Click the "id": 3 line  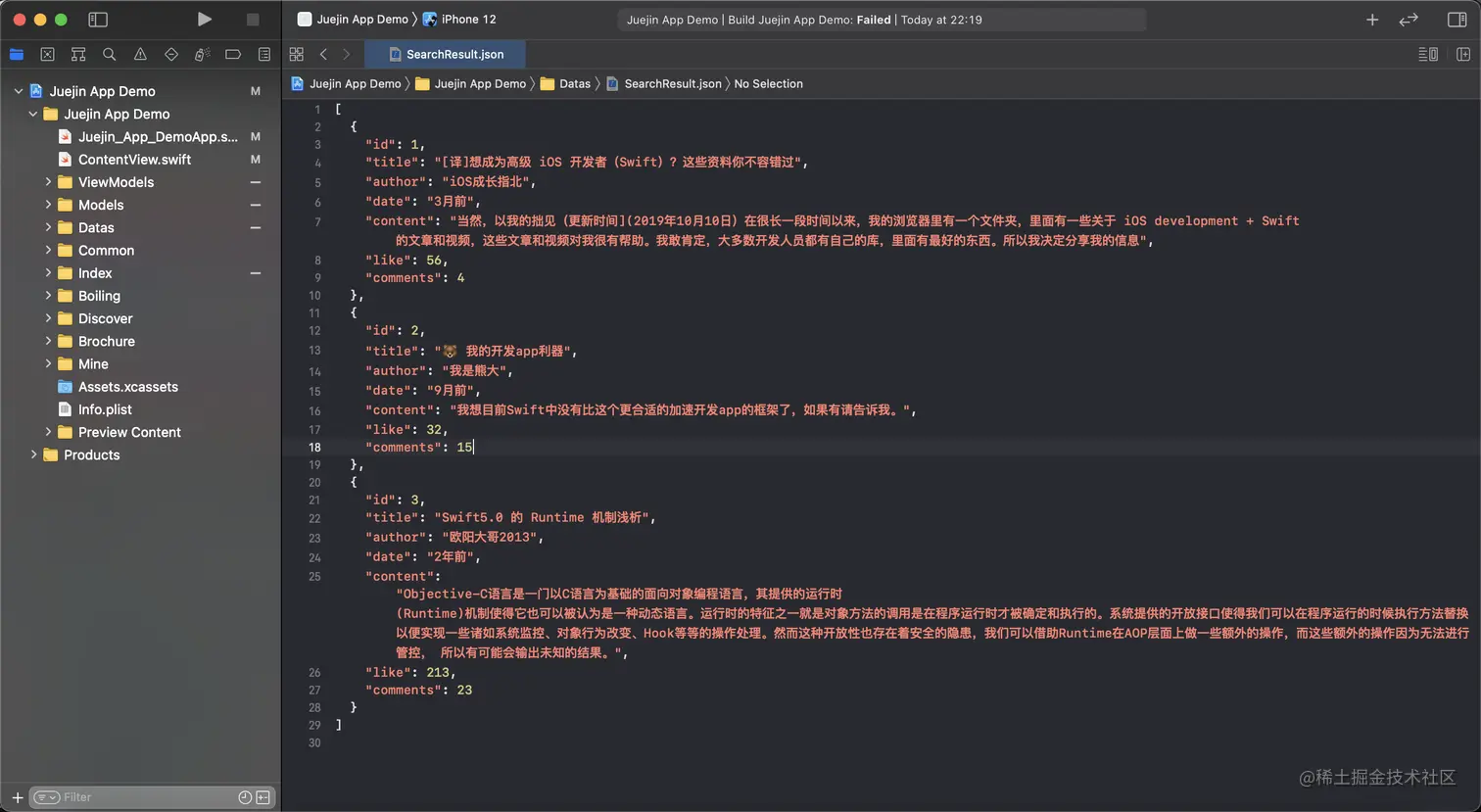click(x=395, y=500)
